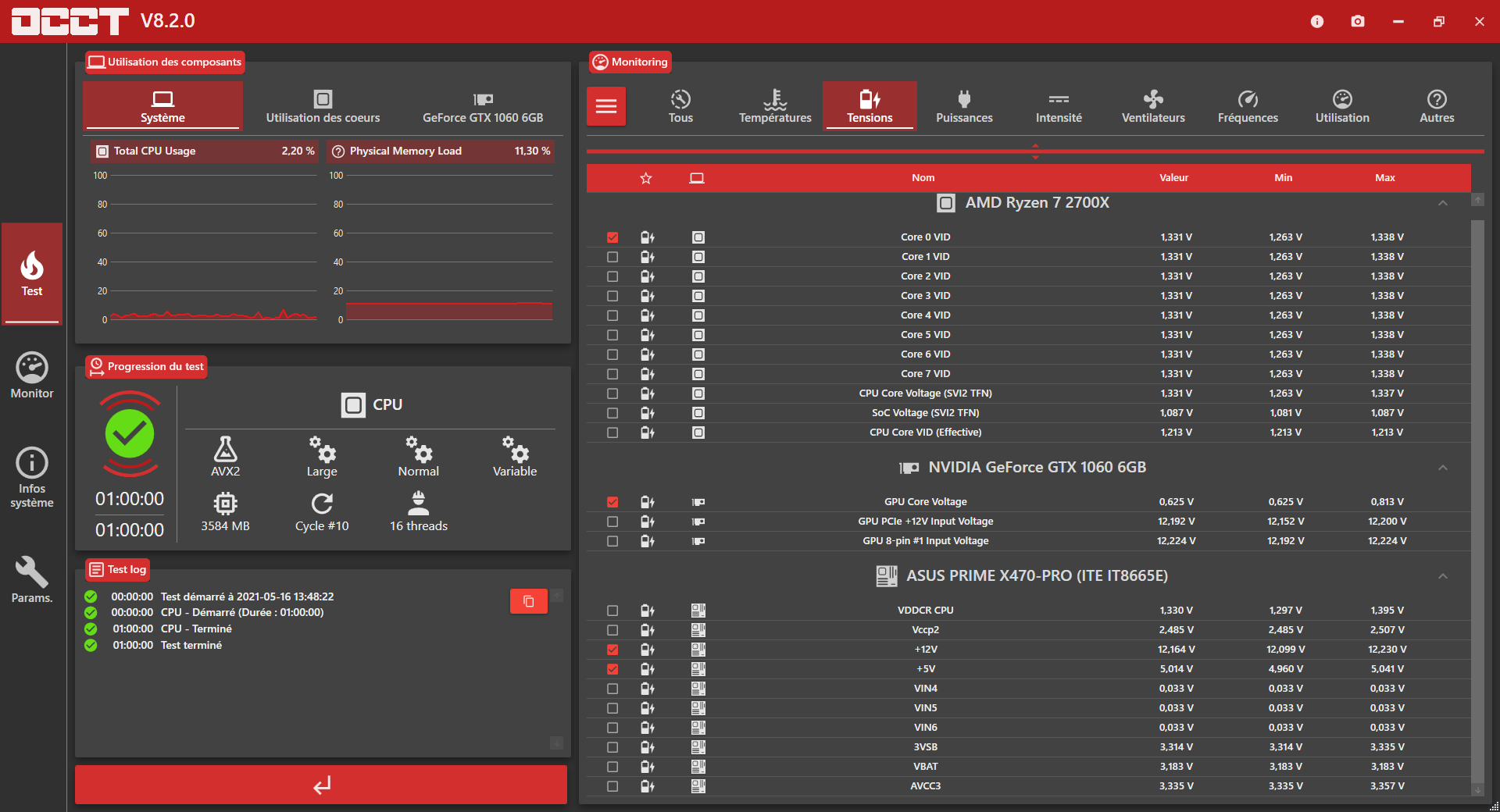
Task: Click the Normal mode gear icon
Action: [x=419, y=449]
